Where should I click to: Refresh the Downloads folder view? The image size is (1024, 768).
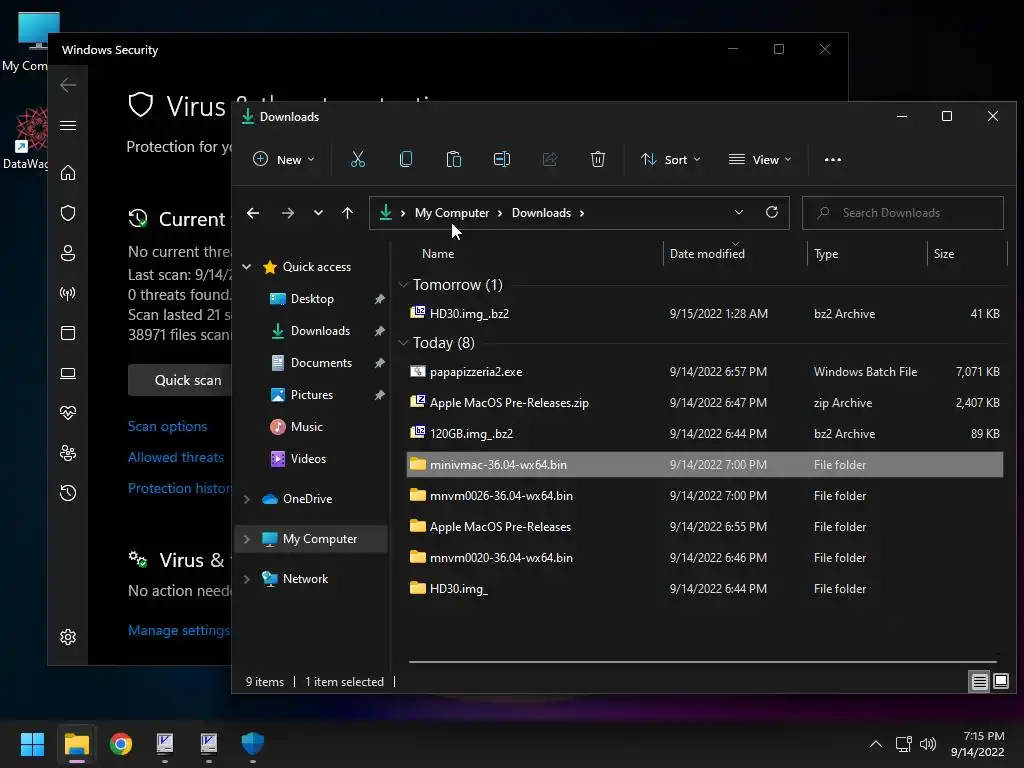772,212
